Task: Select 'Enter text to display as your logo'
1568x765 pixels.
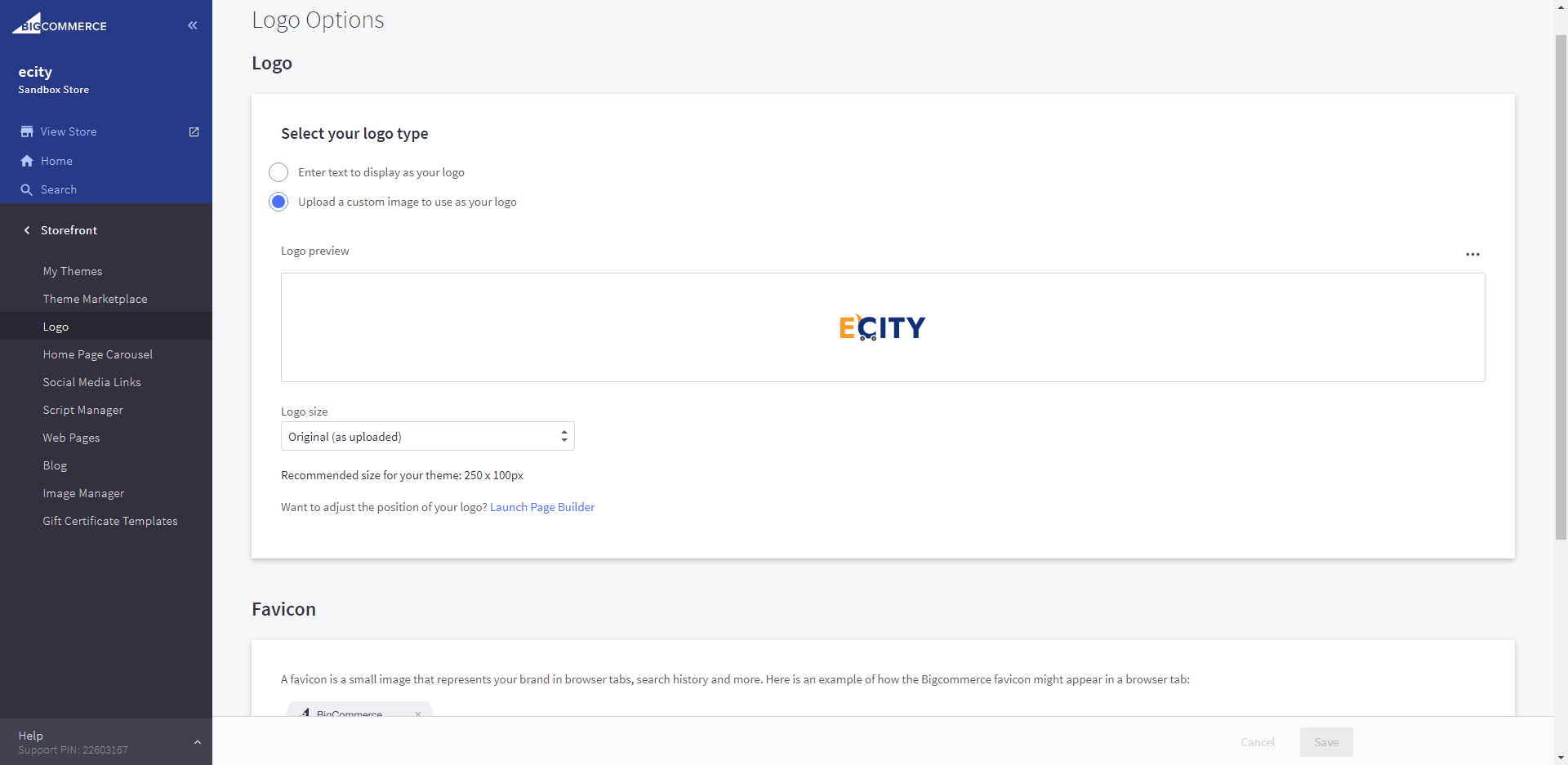Action: point(278,172)
